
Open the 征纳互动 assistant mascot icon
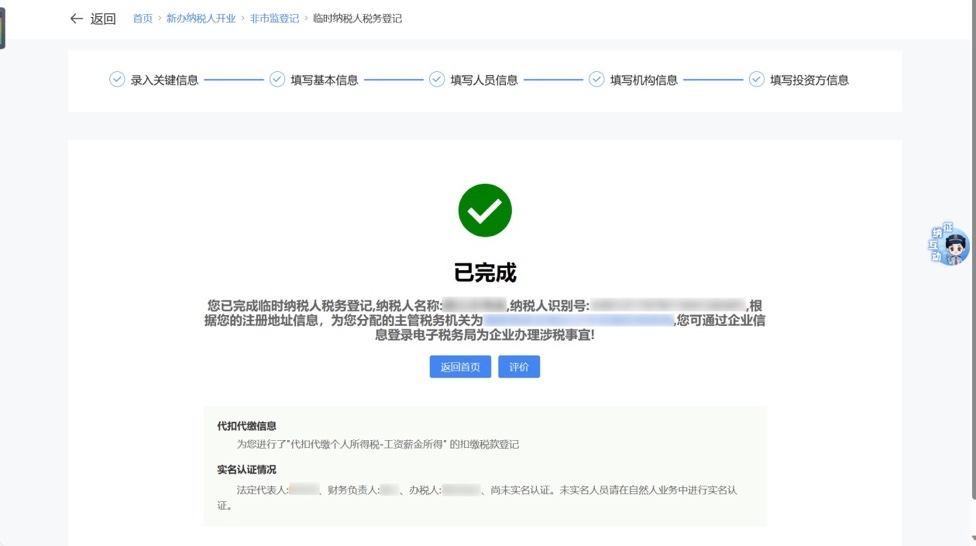click(x=949, y=244)
